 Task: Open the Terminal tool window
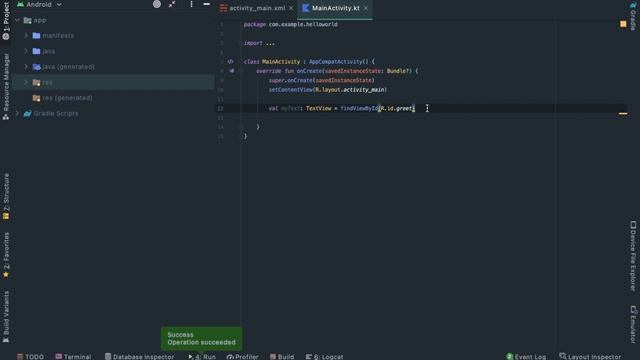click(x=73, y=356)
